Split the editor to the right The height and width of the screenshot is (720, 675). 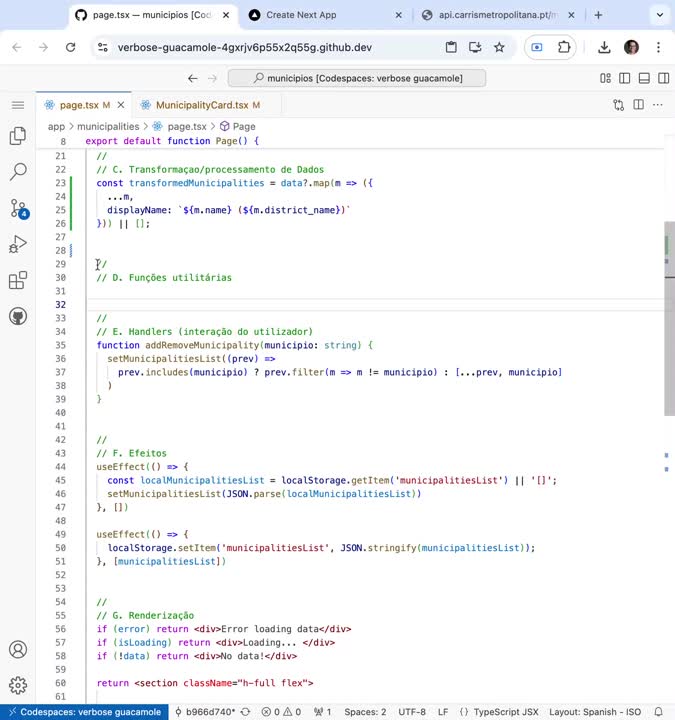point(638,105)
